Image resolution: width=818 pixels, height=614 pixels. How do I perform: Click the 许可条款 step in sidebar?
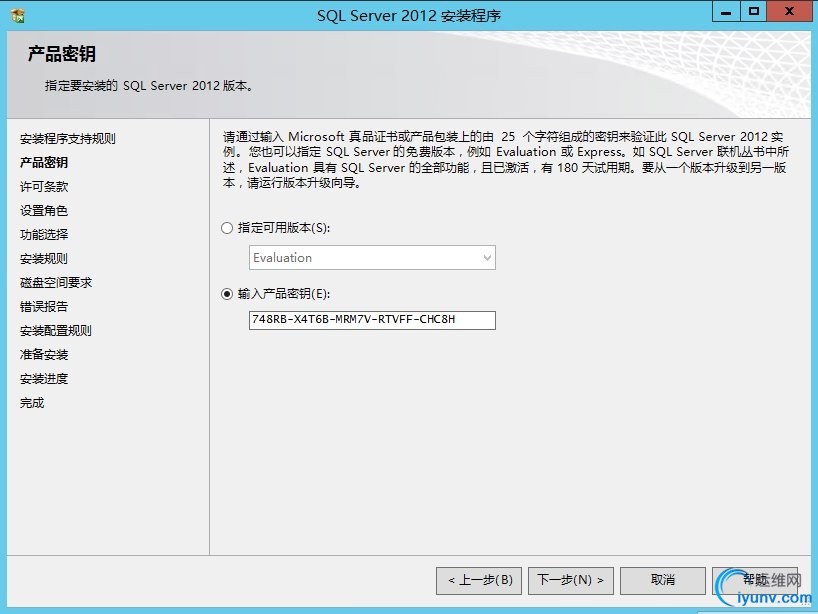(44, 187)
